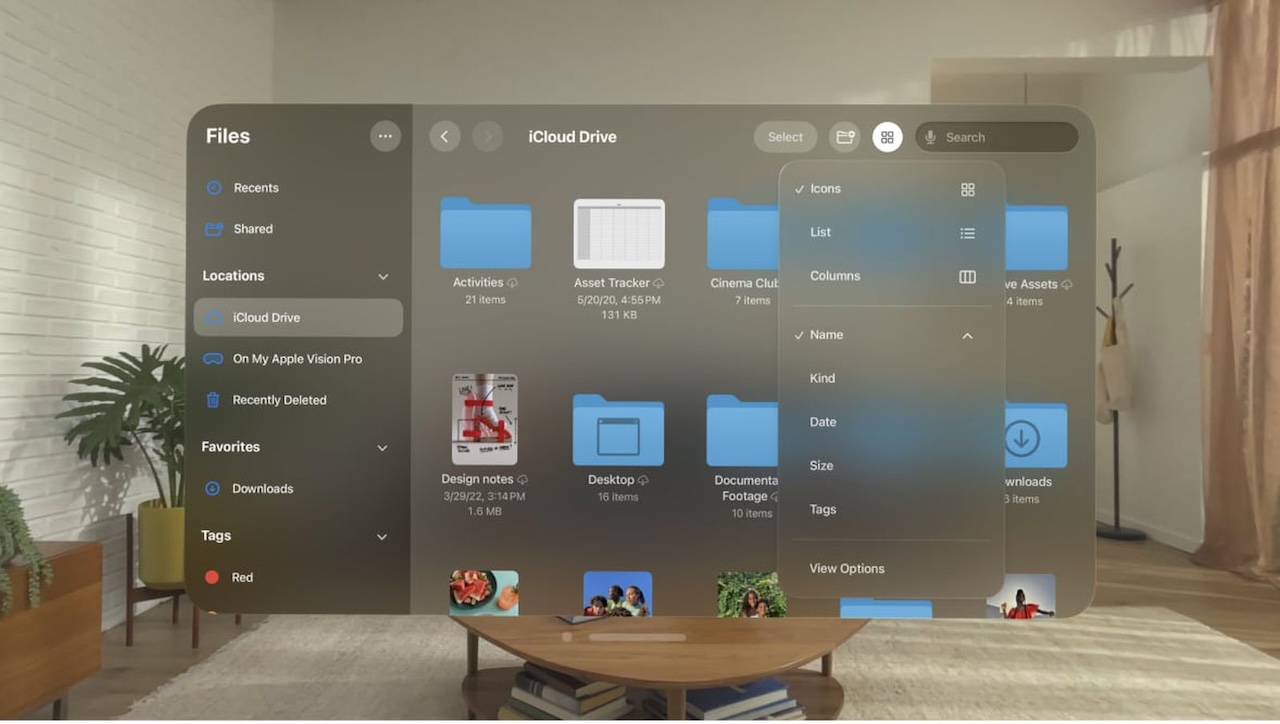1280x724 pixels.
Task: Collapse the Locations section
Action: [x=383, y=276]
